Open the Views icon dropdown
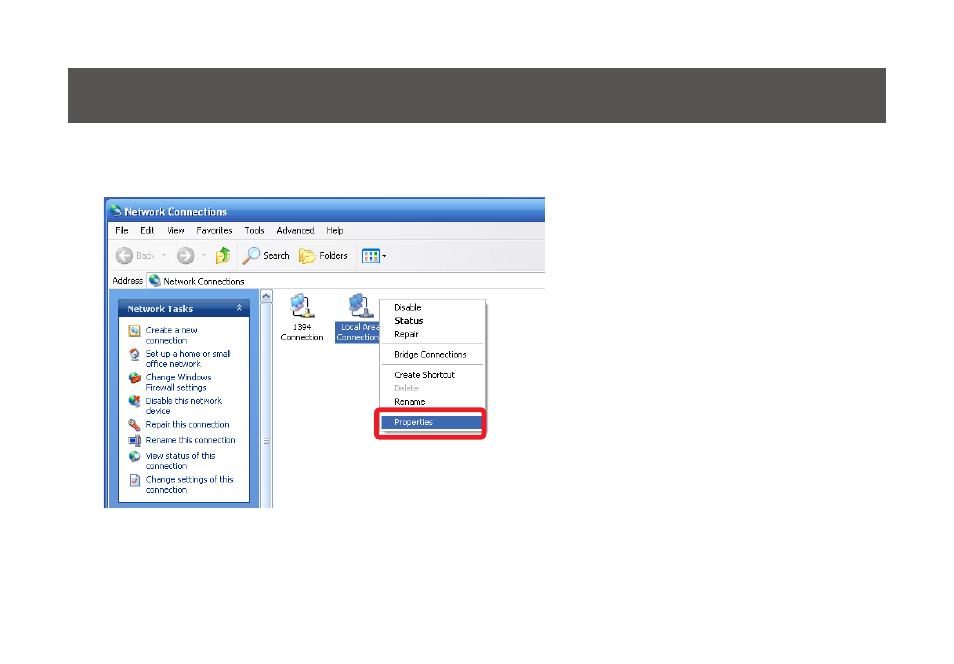Viewport: 954px width, 664px height. coord(374,256)
